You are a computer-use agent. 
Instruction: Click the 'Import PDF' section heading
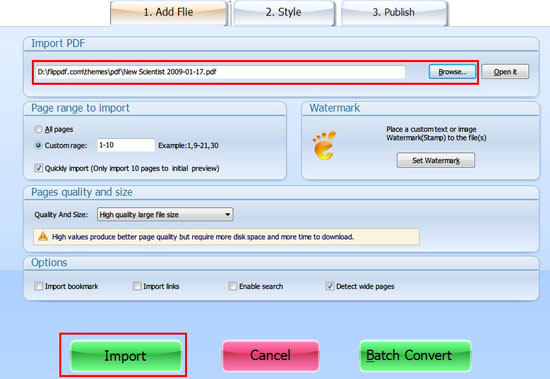coord(58,43)
